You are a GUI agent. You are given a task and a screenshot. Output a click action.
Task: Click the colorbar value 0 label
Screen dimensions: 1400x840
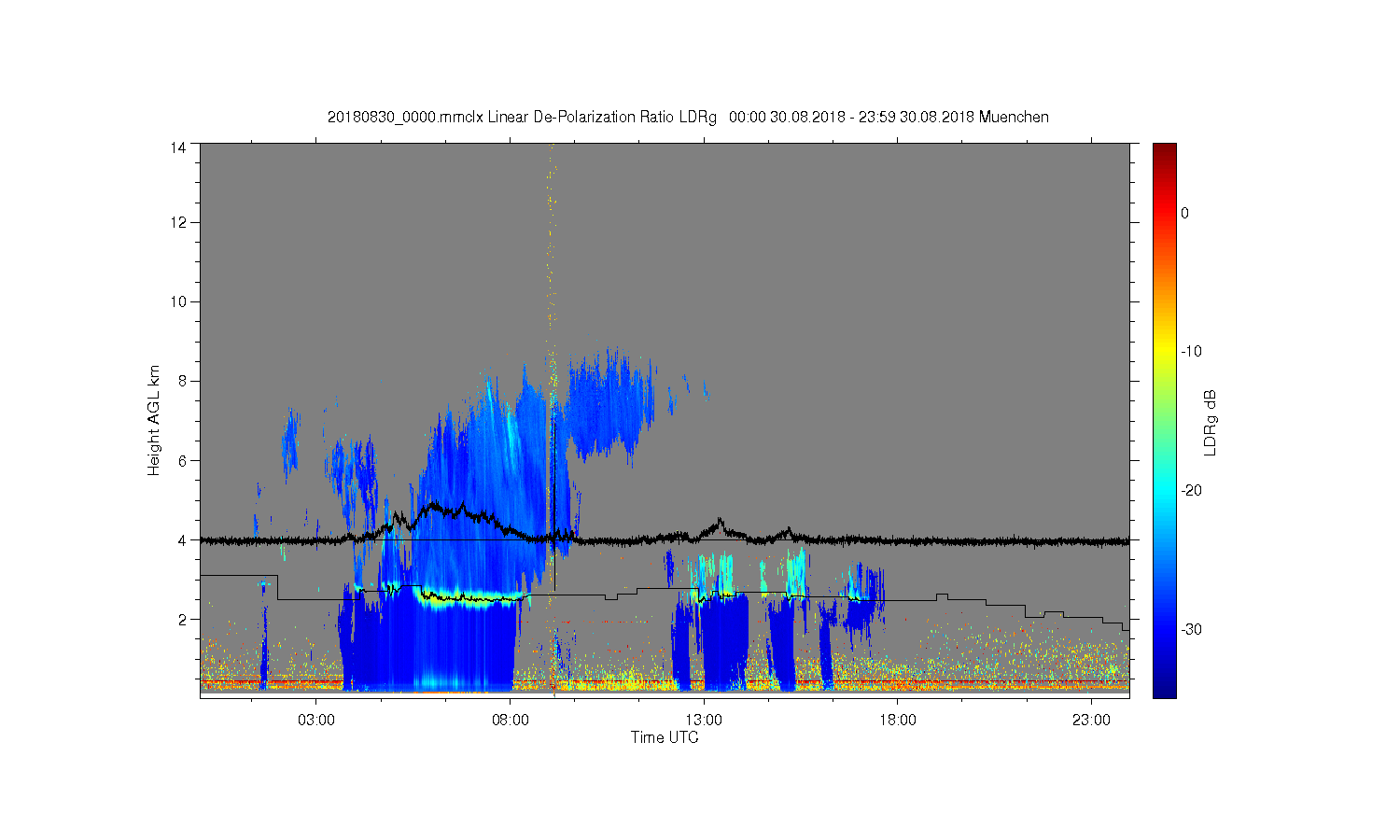pyautogui.click(x=1184, y=213)
